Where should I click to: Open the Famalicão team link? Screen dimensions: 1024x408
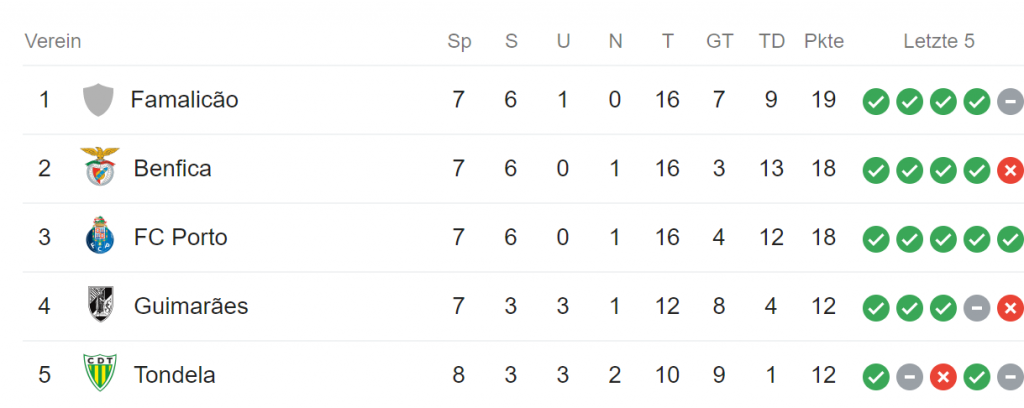184,100
